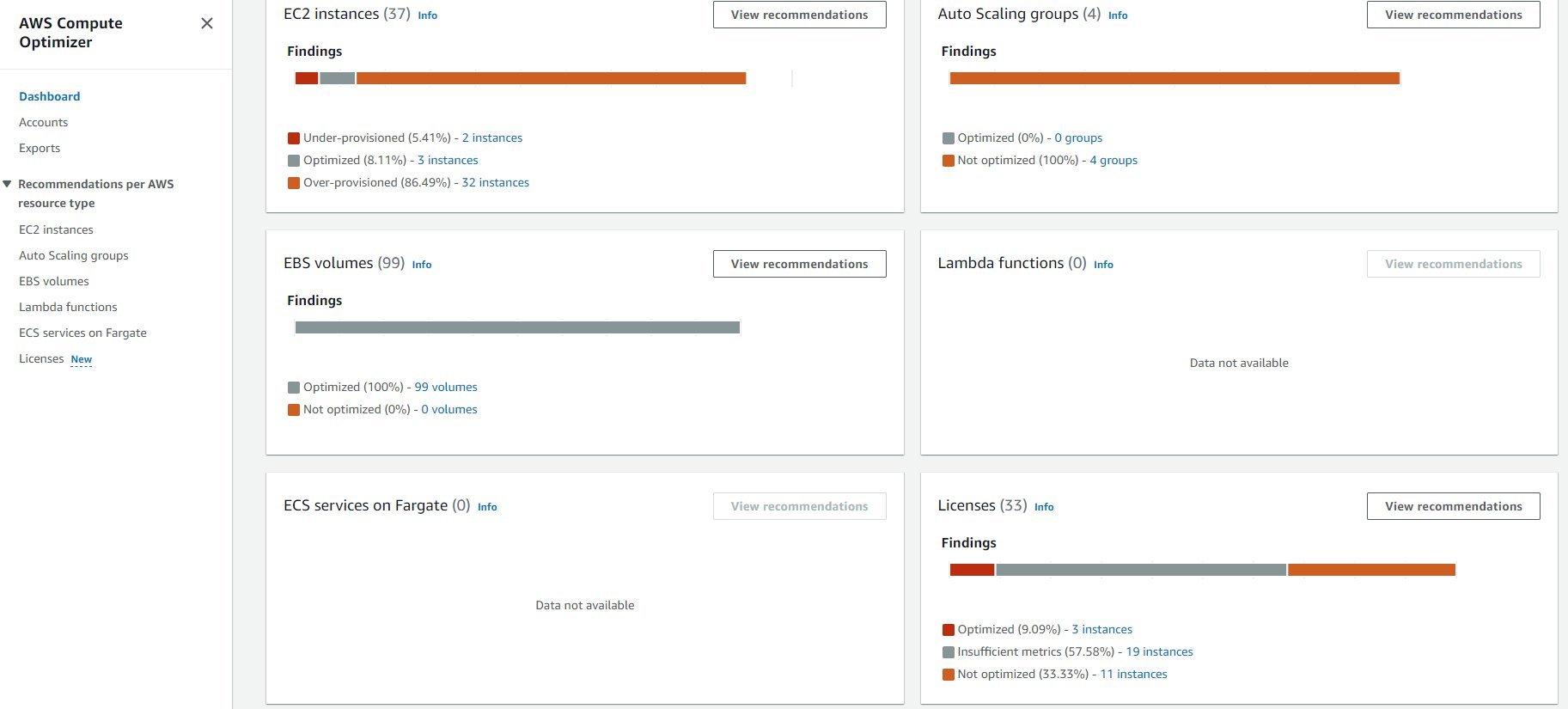
Task: Select Lambda functions in sidebar
Action: (68, 307)
